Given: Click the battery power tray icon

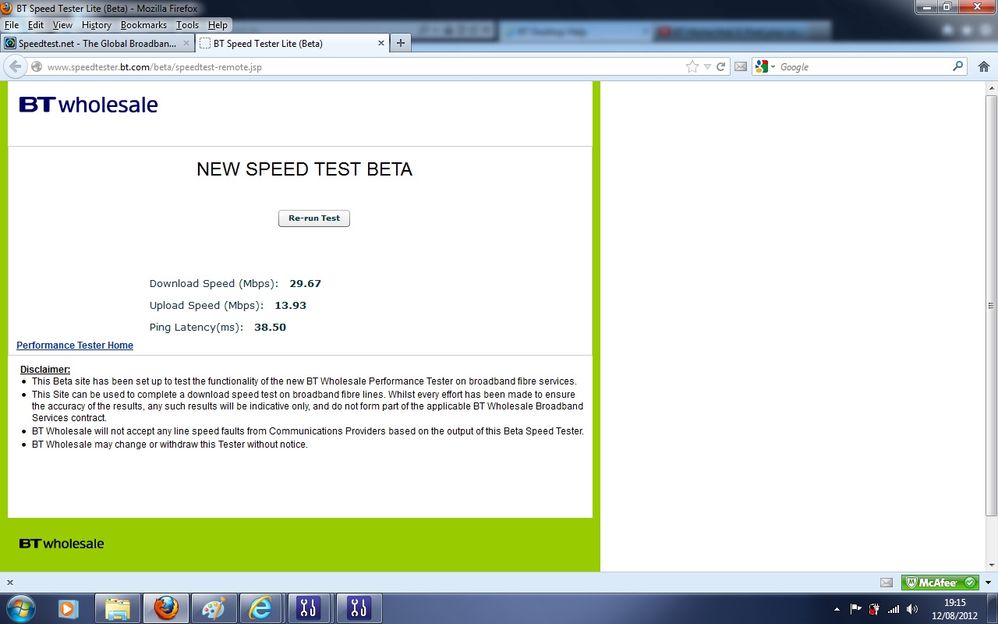Looking at the screenshot, I should pyautogui.click(x=875, y=609).
